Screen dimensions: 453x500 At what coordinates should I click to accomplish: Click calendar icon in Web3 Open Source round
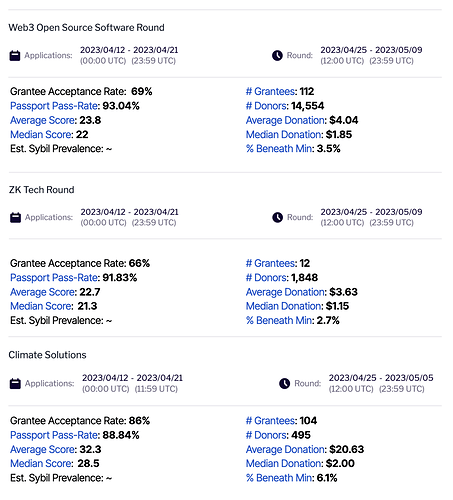pos(15,55)
